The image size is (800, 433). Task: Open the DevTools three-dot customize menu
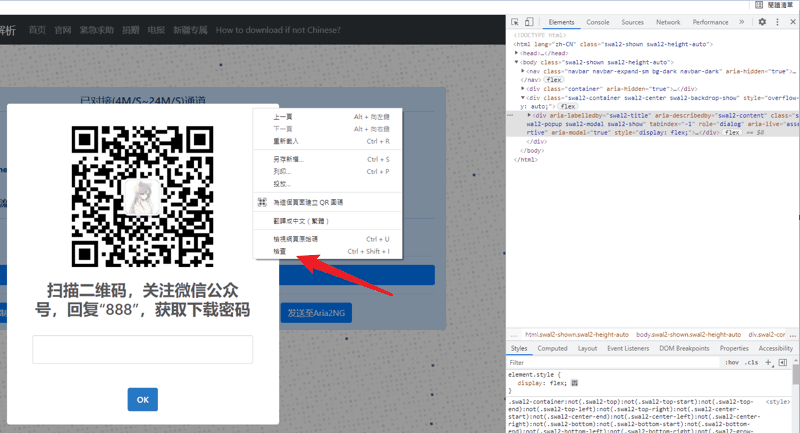(x=778, y=22)
